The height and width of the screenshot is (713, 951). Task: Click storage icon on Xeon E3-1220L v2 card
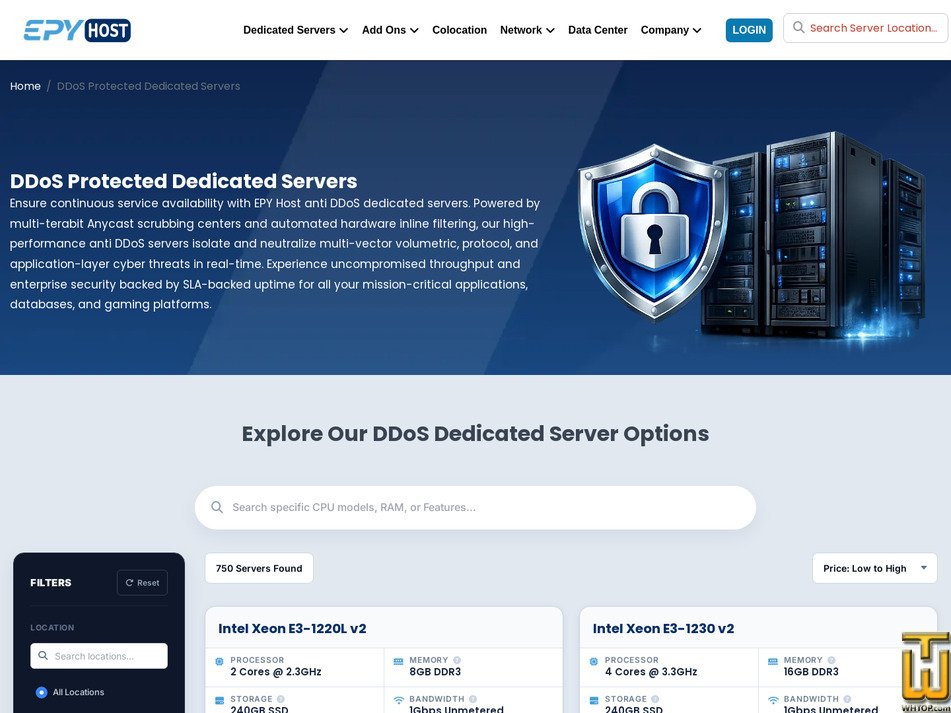point(220,700)
